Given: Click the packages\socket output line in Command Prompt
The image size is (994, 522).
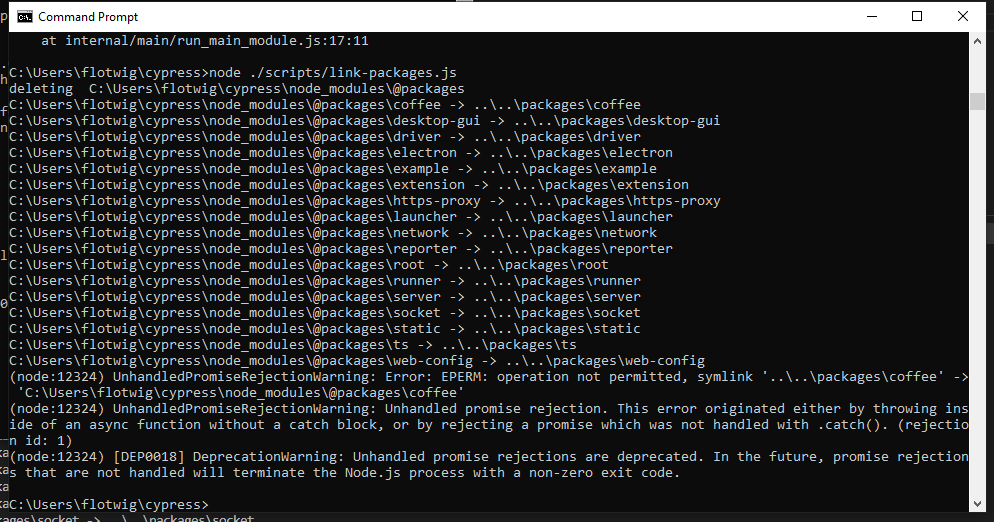Looking at the screenshot, I should click(x=325, y=313).
